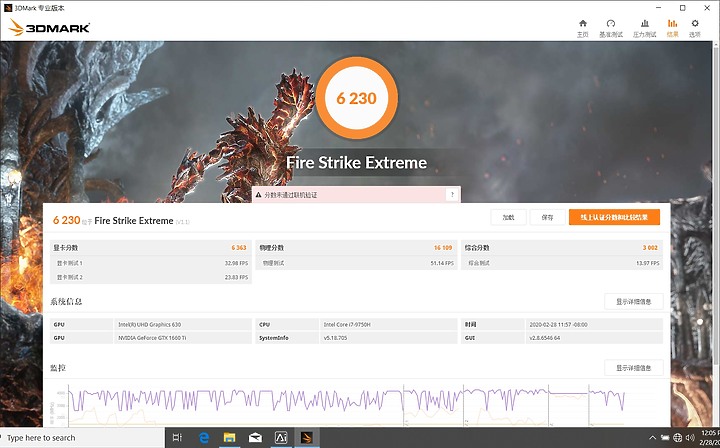Screen dimensions: 720x448
Task: Click the 3DMark title bar app icon
Action: 8,8
